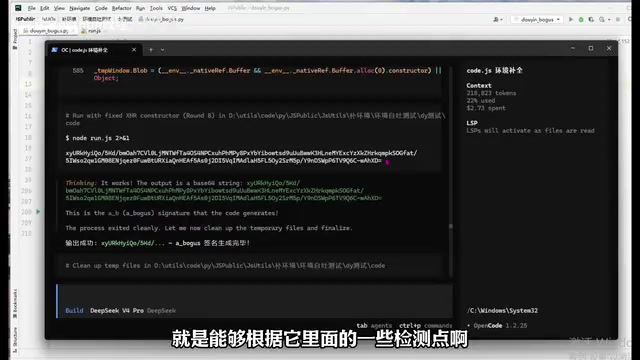Open the Project tool window sidebar button

[x=15, y=40]
